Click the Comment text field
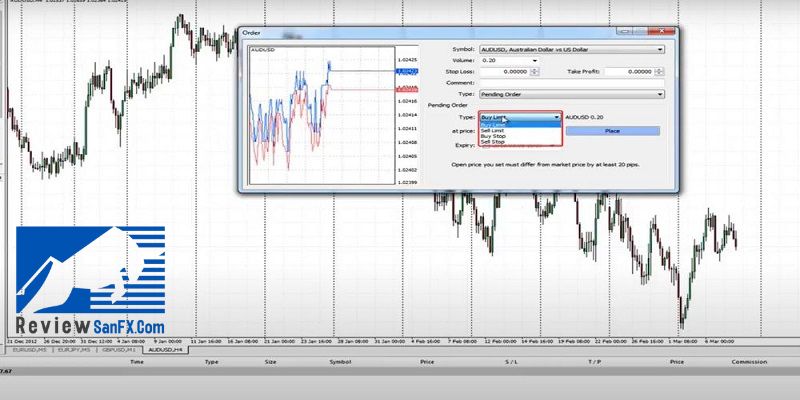 pos(572,82)
